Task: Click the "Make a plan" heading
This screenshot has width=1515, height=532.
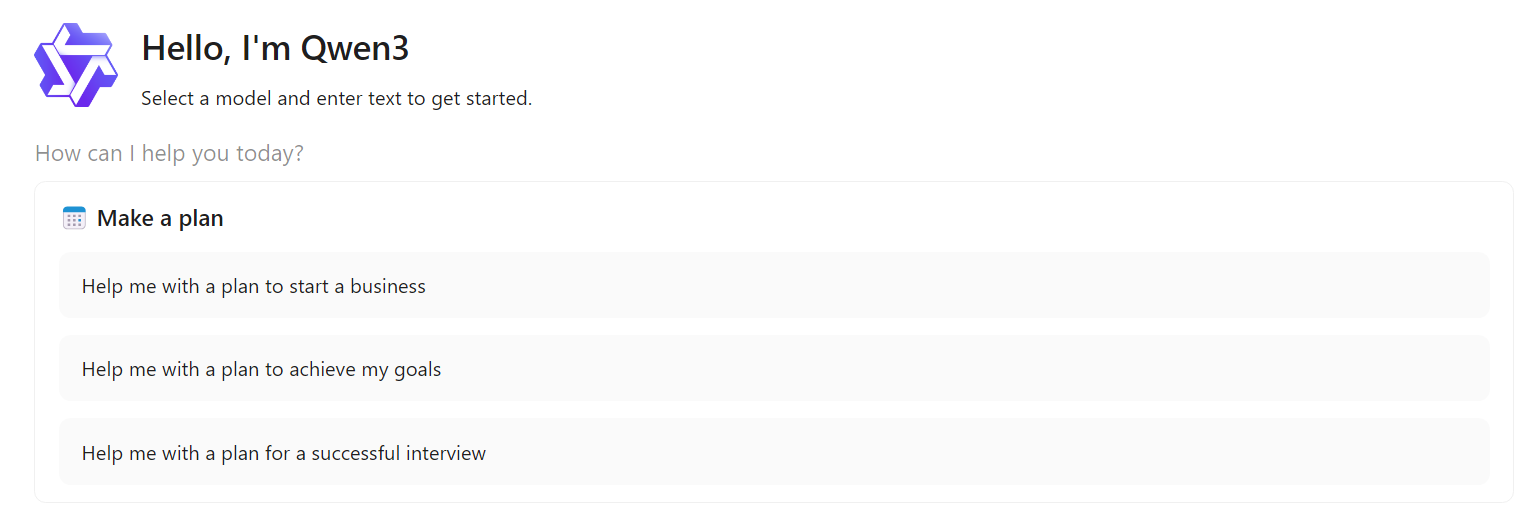Action: (x=160, y=218)
